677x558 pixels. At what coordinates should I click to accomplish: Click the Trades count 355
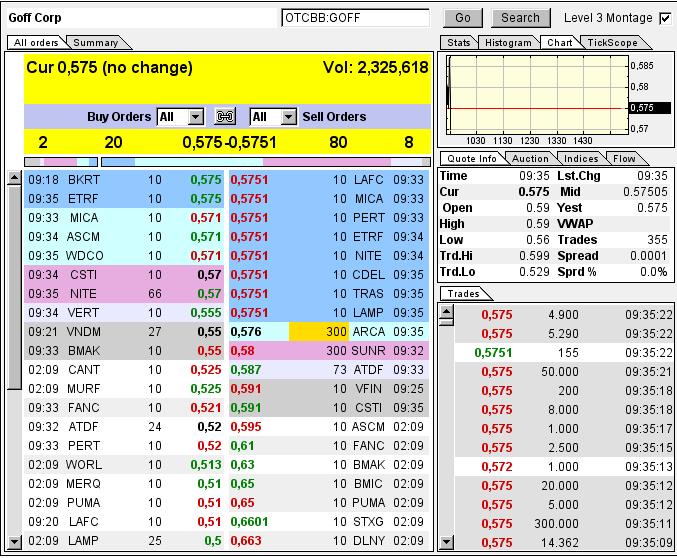click(657, 240)
